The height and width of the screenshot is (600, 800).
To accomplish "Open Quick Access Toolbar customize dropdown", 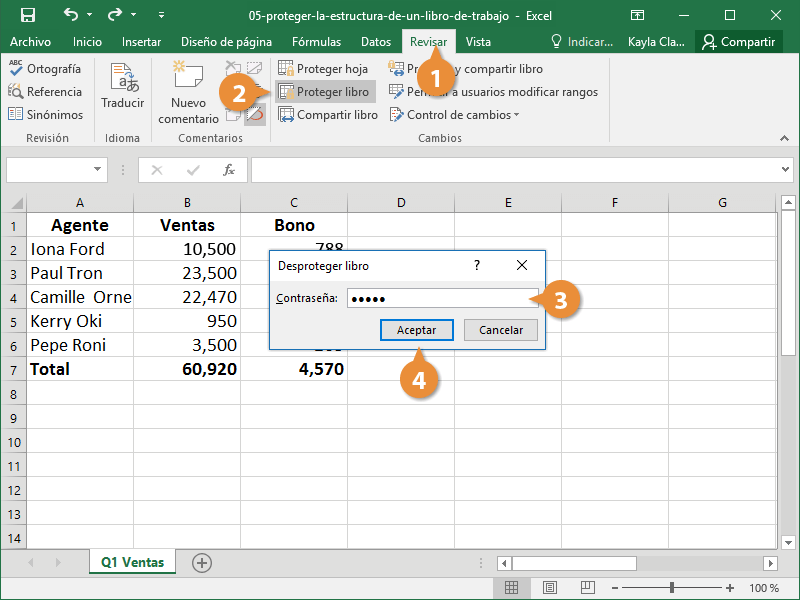I will click(162, 15).
